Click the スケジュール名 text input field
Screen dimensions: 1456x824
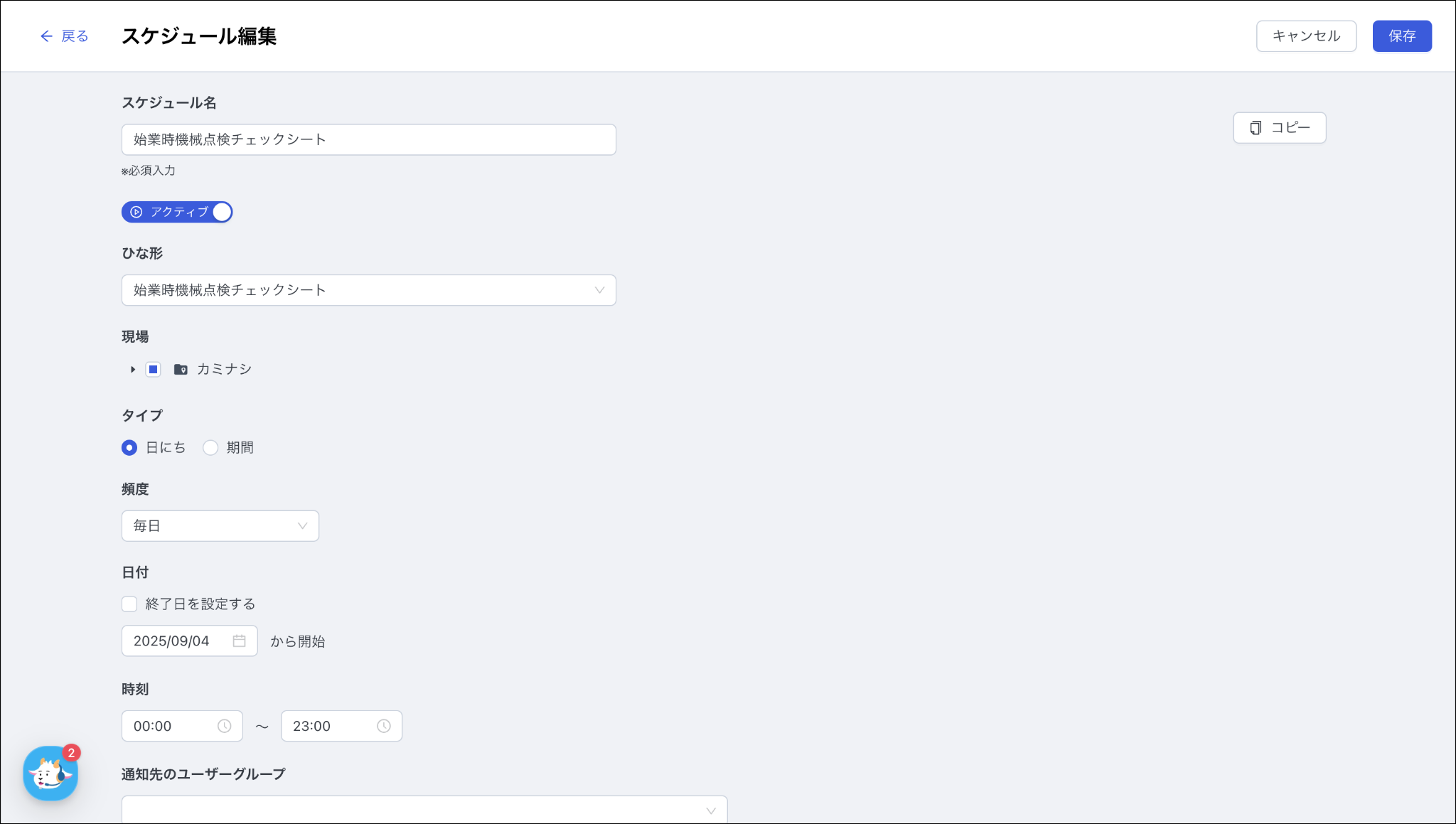point(368,140)
